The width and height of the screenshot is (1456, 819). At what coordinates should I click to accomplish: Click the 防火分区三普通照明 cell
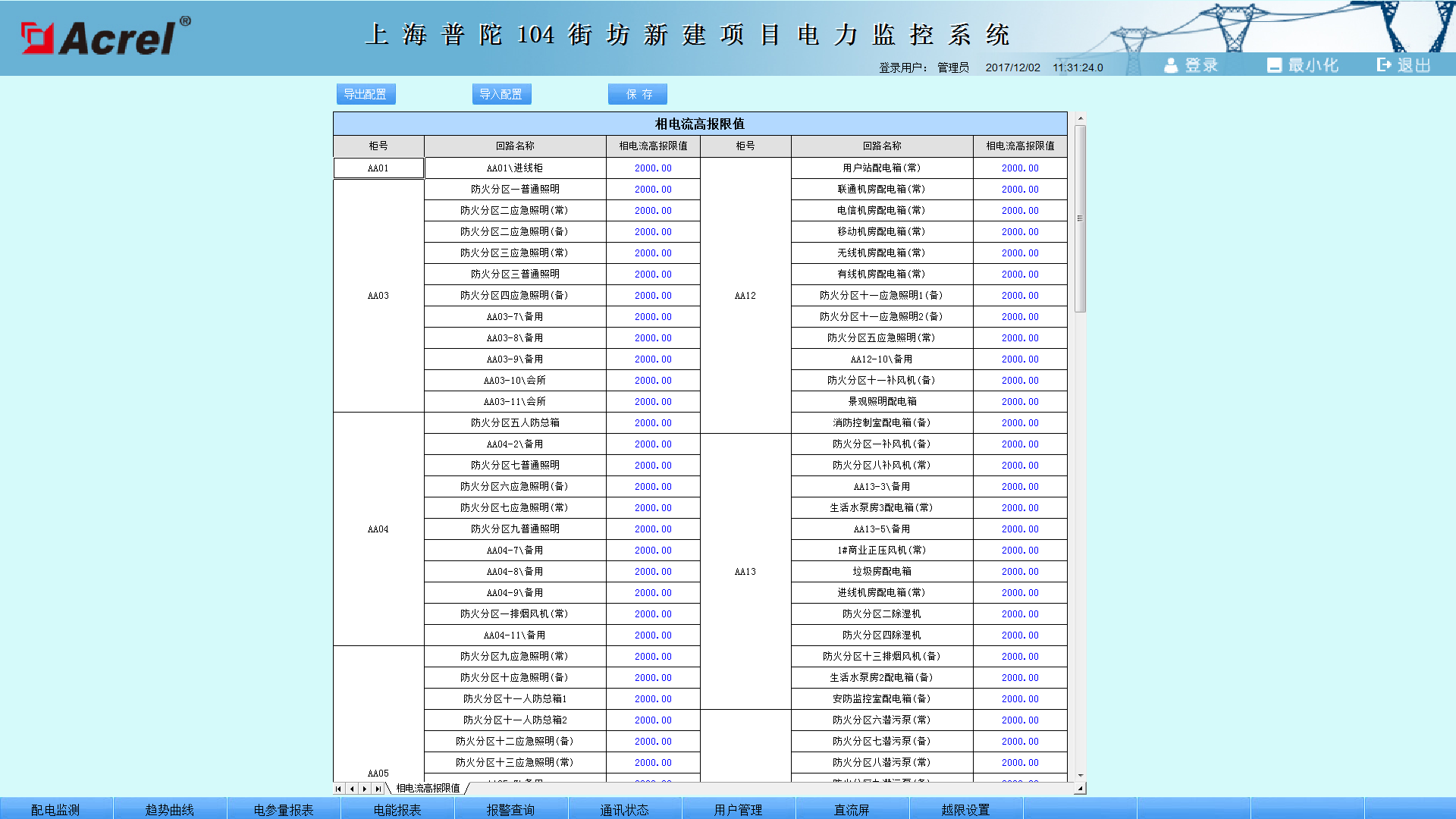(515, 275)
